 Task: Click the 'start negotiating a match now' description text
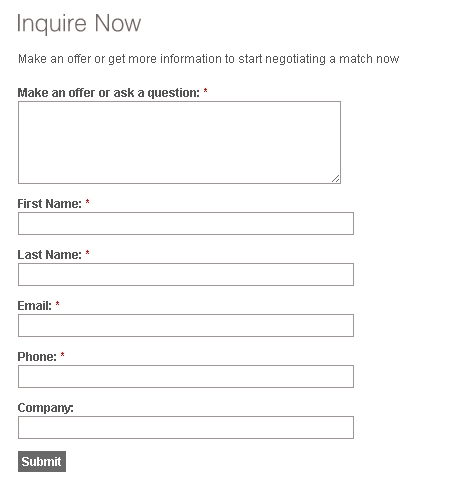point(319,59)
